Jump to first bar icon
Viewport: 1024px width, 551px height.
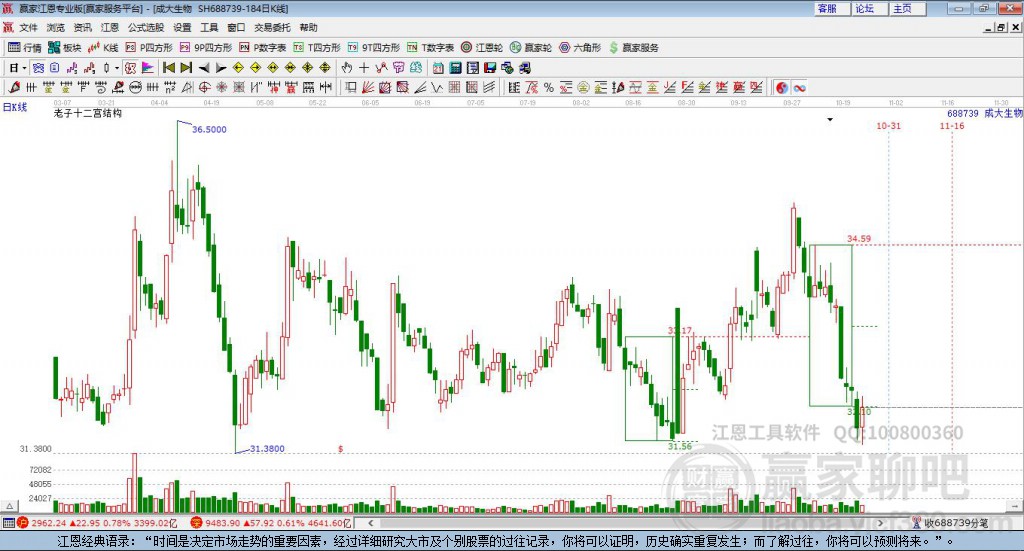pyautogui.click(x=168, y=68)
